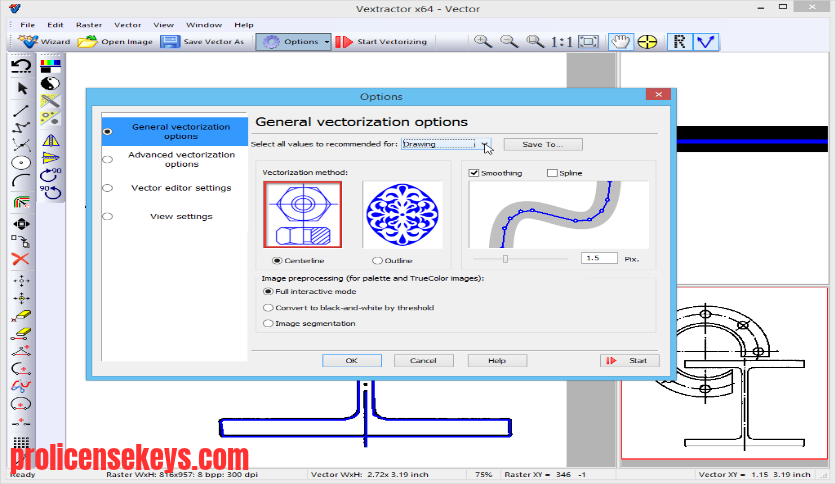Click the move four-arrow tool icon
Screen dimensions: 836x484
coord(21,224)
